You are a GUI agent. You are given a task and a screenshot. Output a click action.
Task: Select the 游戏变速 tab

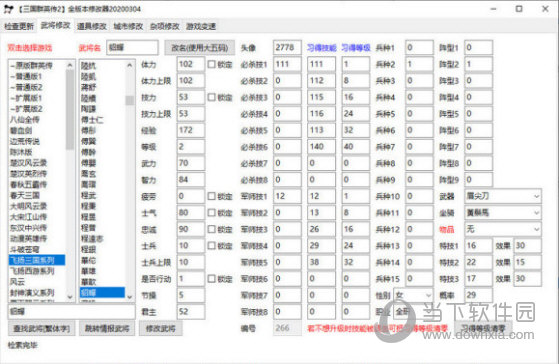coord(201,26)
